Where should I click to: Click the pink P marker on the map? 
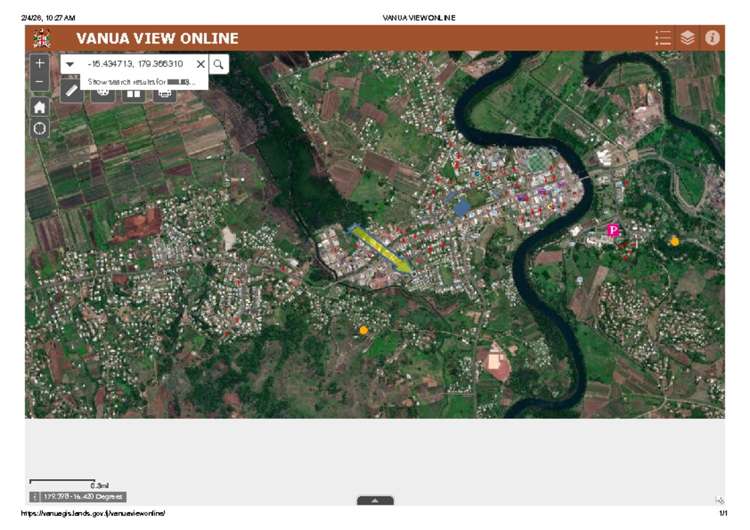(x=613, y=230)
